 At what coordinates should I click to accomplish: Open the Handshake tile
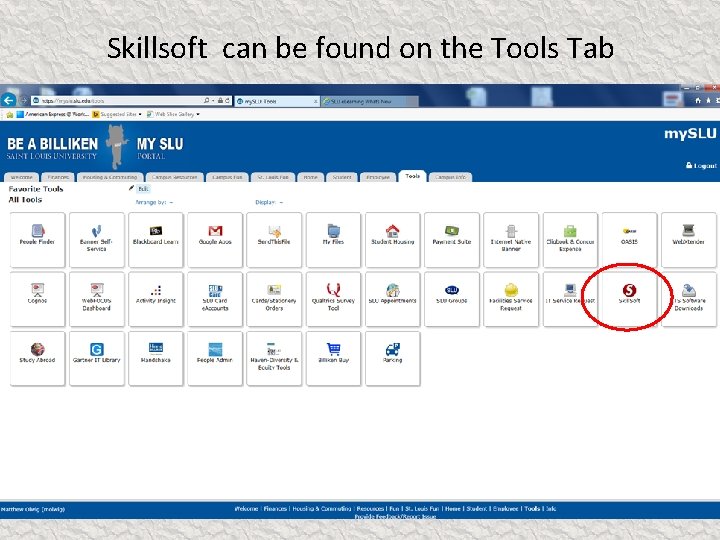point(156,358)
